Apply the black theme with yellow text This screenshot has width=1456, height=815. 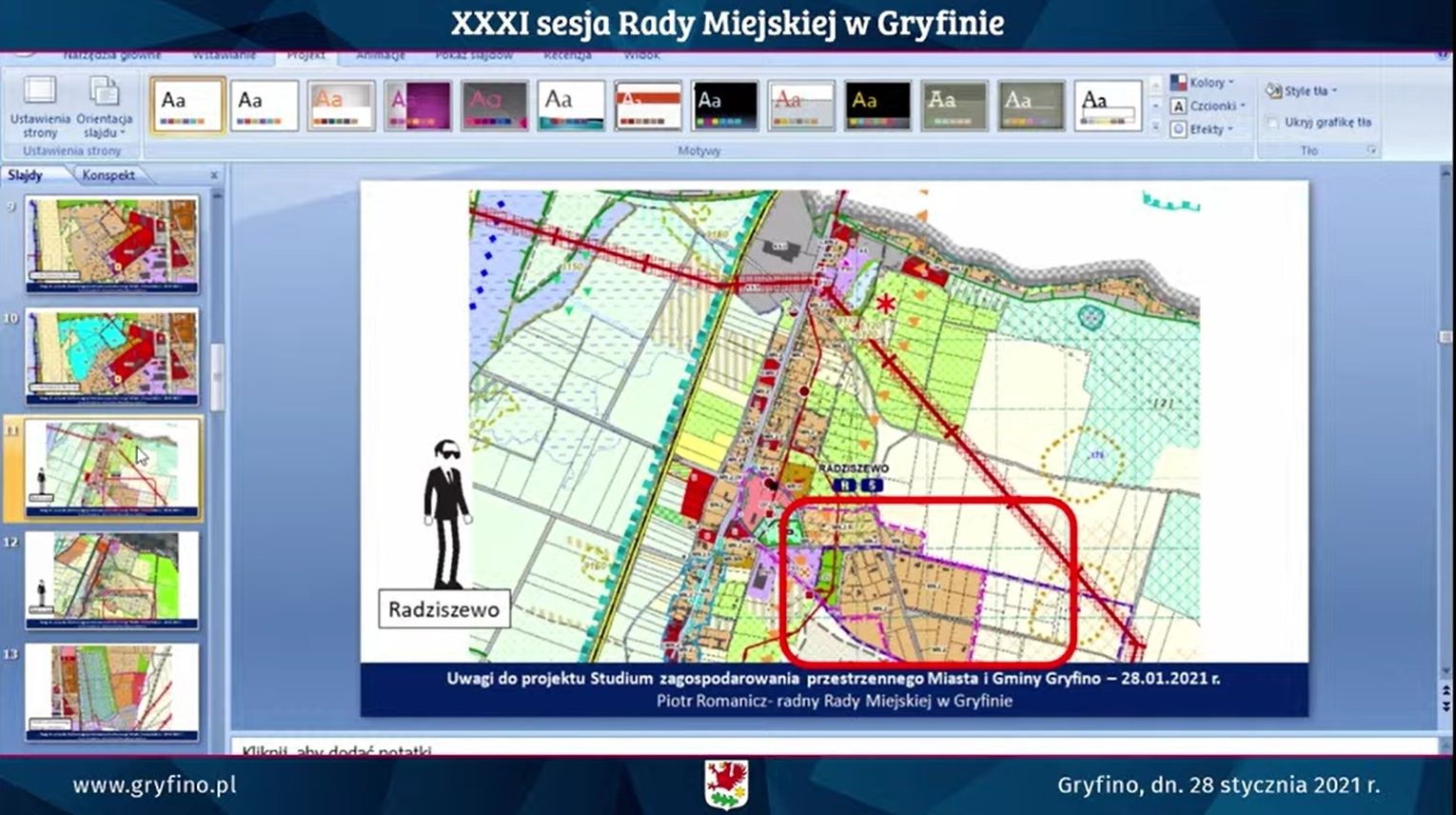pos(877,105)
